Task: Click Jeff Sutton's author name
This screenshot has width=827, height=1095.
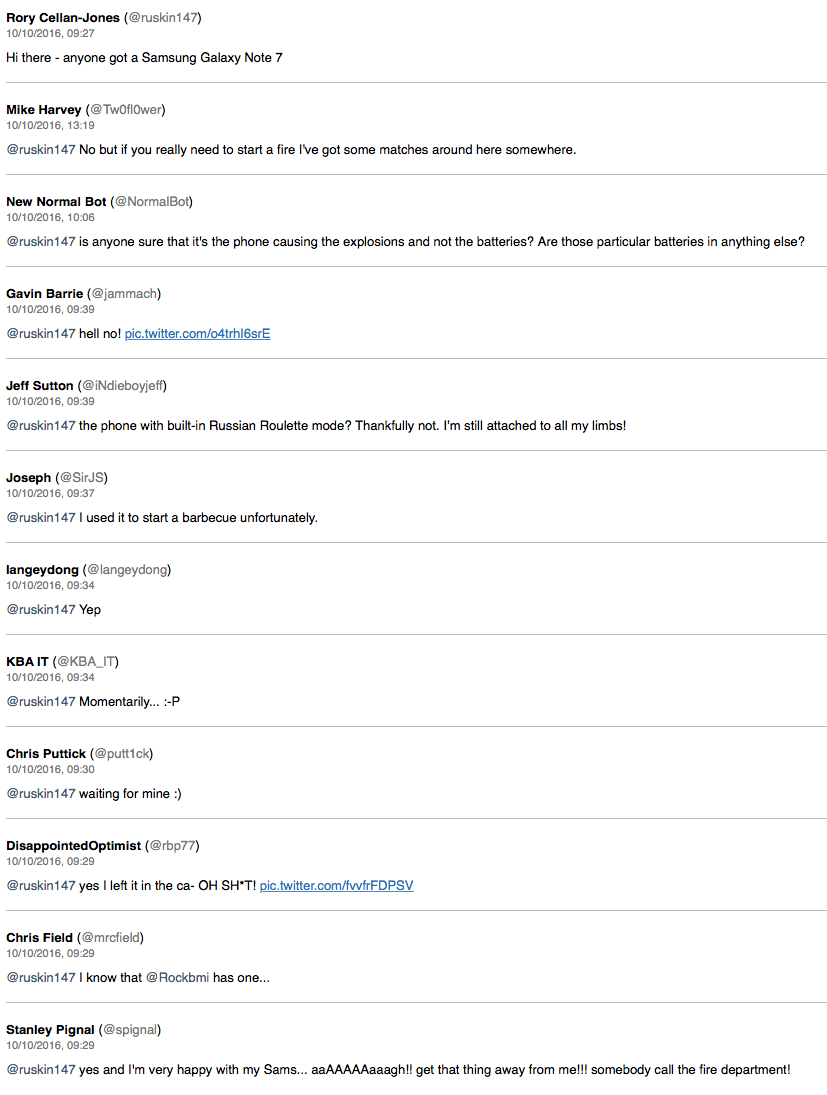Action: pos(40,386)
